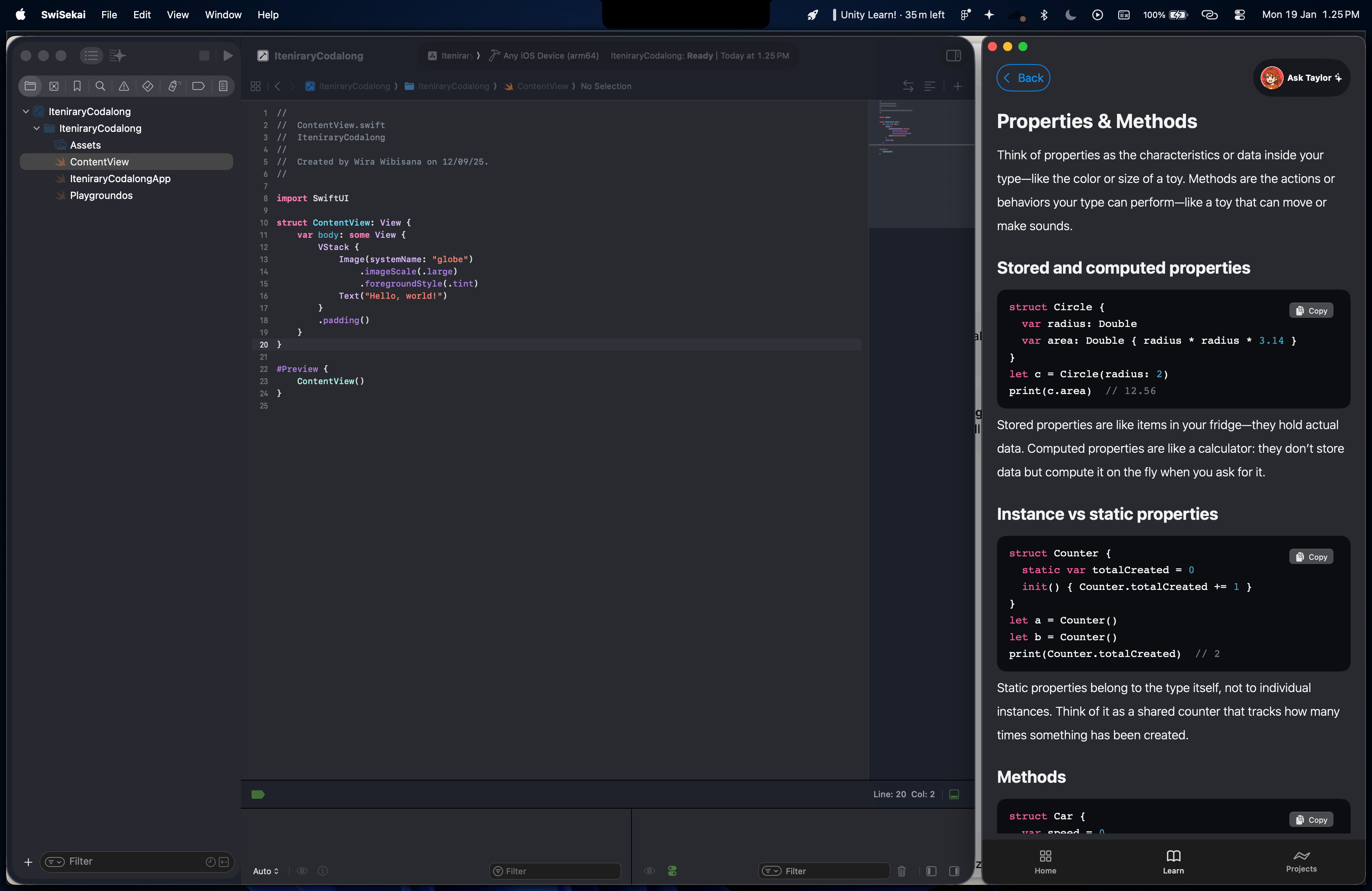Viewport: 1372px width, 891px height.
Task: Run the app with the play button
Action: tap(227, 55)
